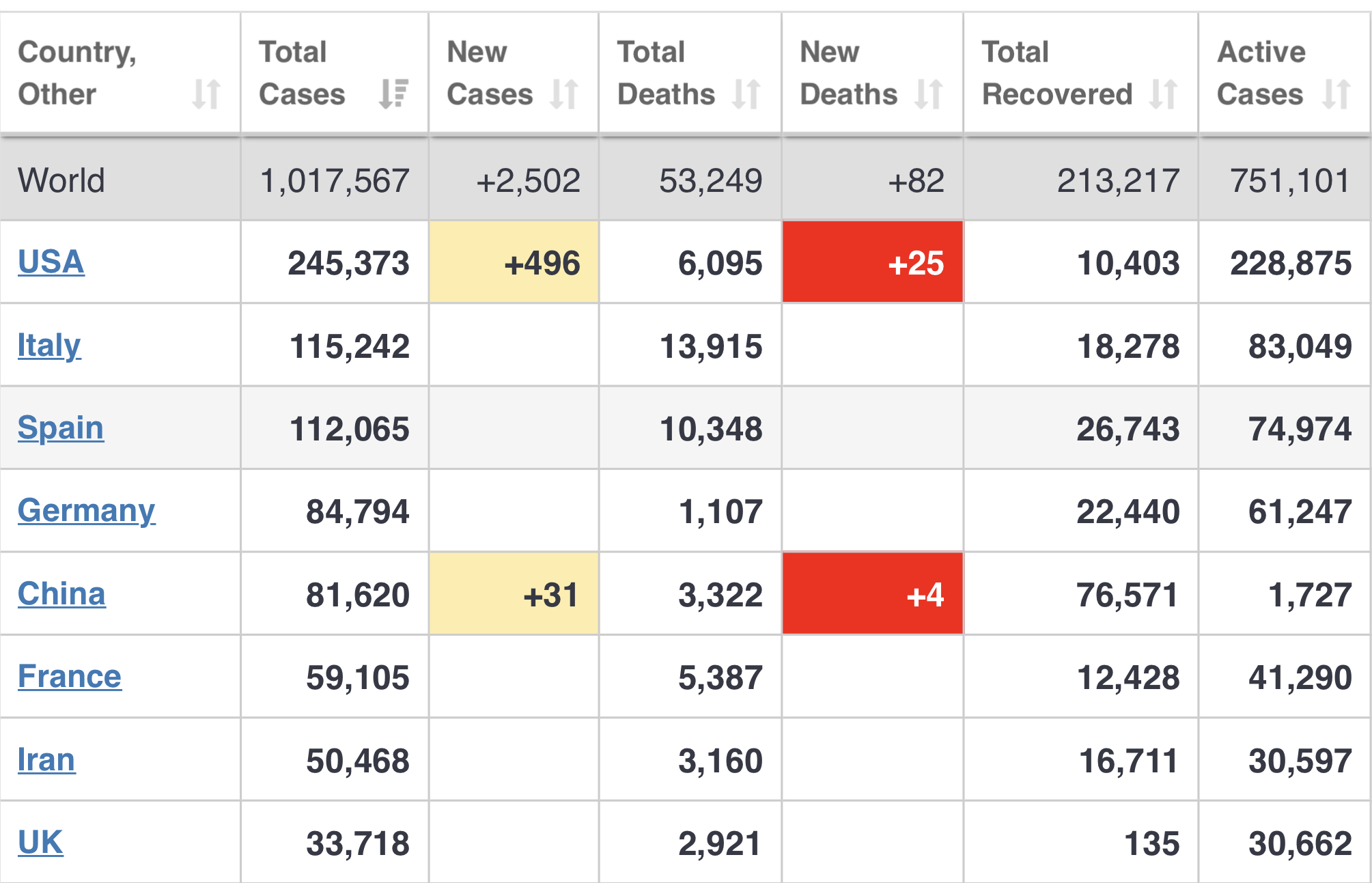Viewport: 1372px width, 883px height.
Task: Open the Italy country link
Action: pos(49,346)
